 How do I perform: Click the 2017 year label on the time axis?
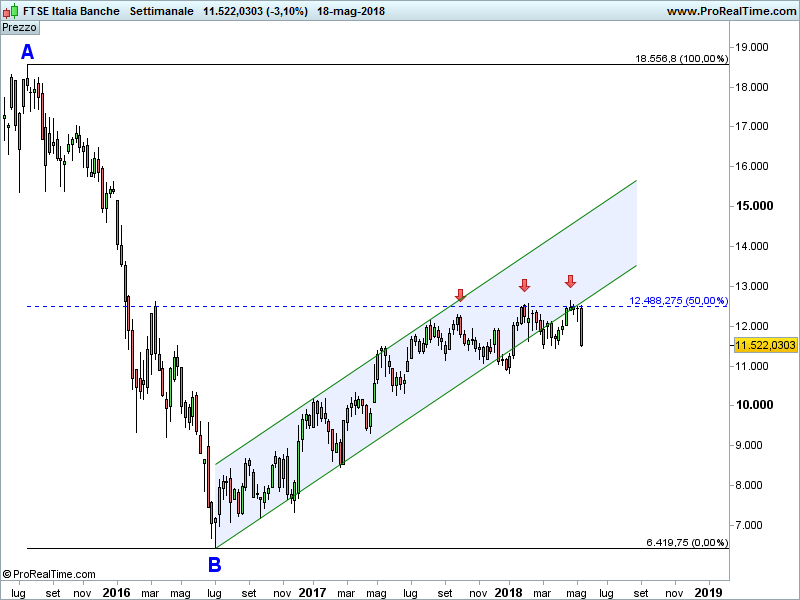click(x=312, y=592)
